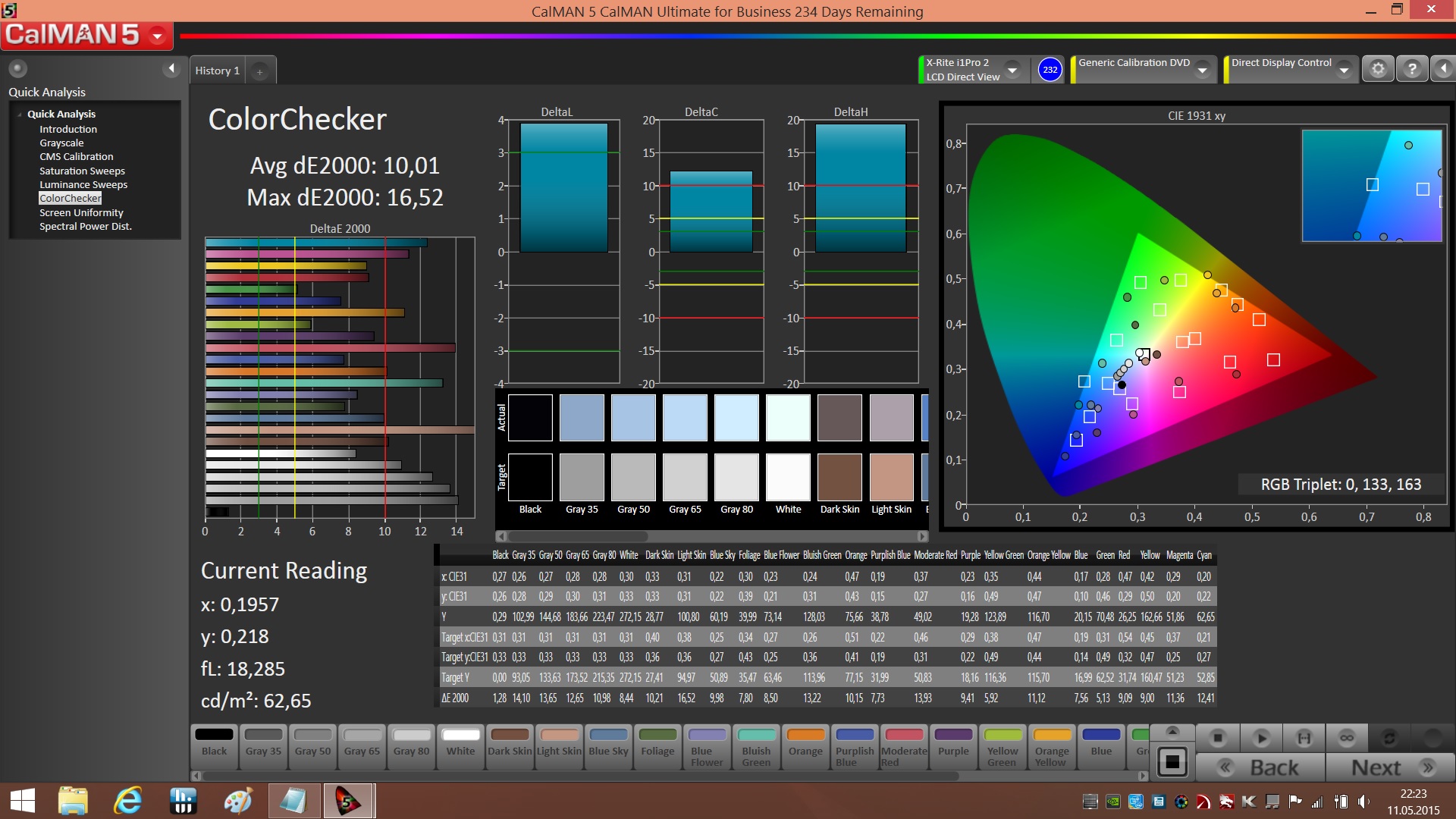Expand the Direct Display Control dropdown
Screen dimensions: 1456x819
tap(1344, 70)
